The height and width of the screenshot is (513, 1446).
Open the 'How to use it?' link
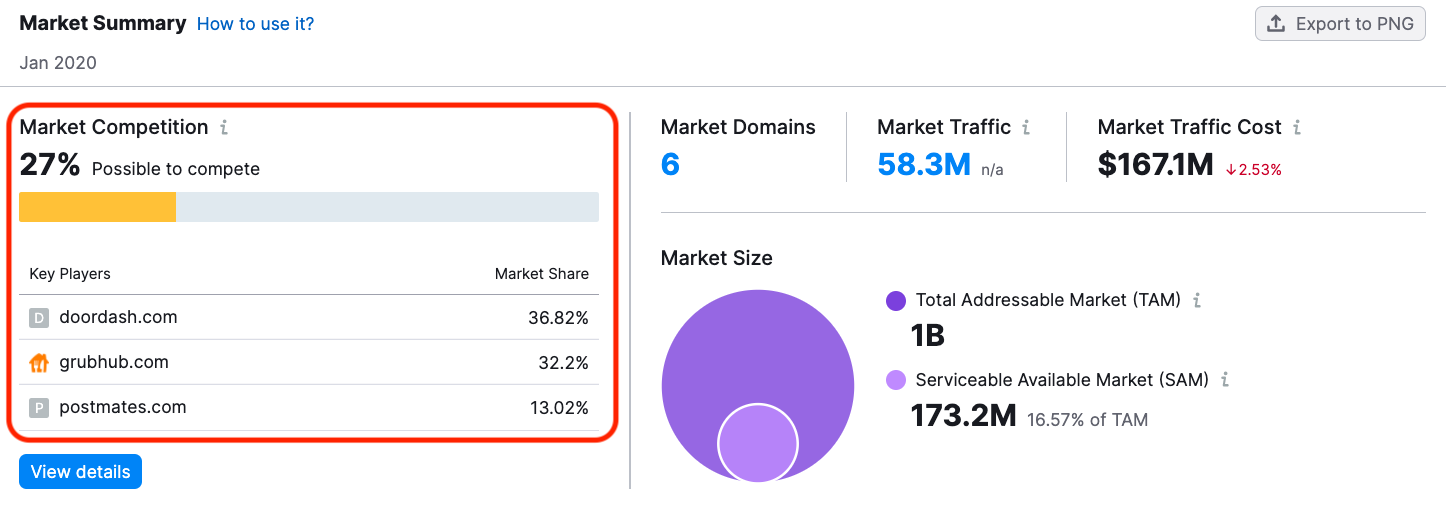pyautogui.click(x=255, y=23)
